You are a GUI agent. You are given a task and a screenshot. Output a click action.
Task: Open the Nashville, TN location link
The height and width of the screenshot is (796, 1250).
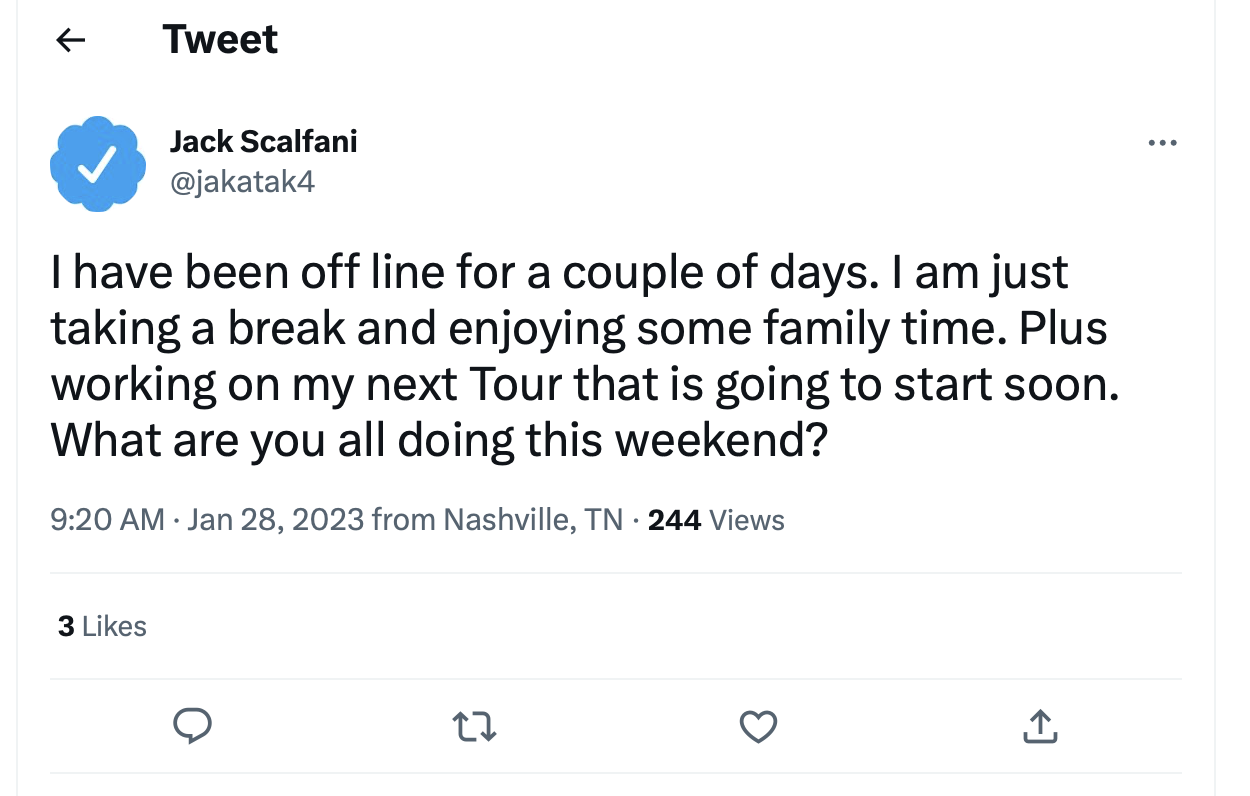(x=533, y=519)
